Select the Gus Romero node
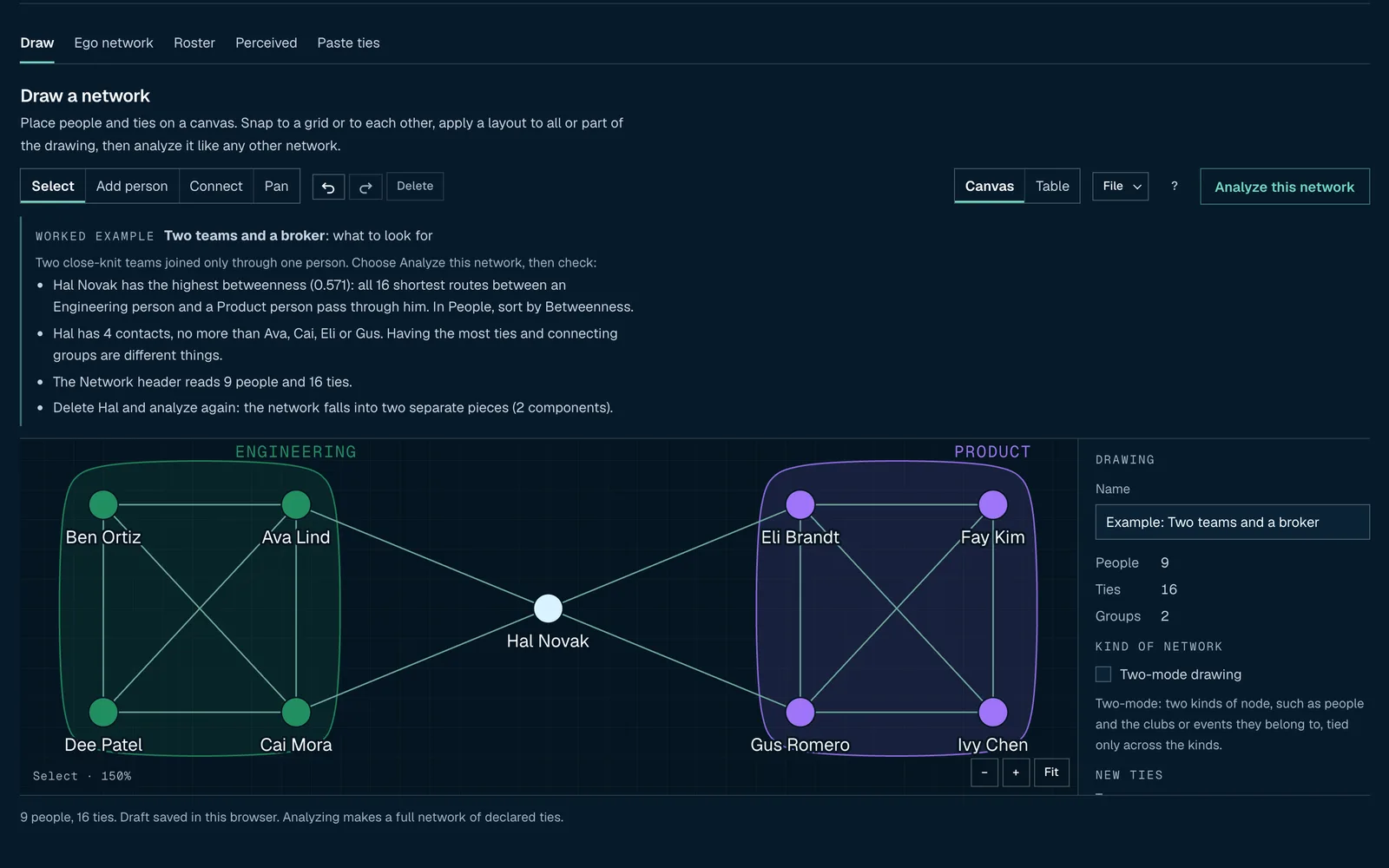The height and width of the screenshot is (868, 1389). 800,712
